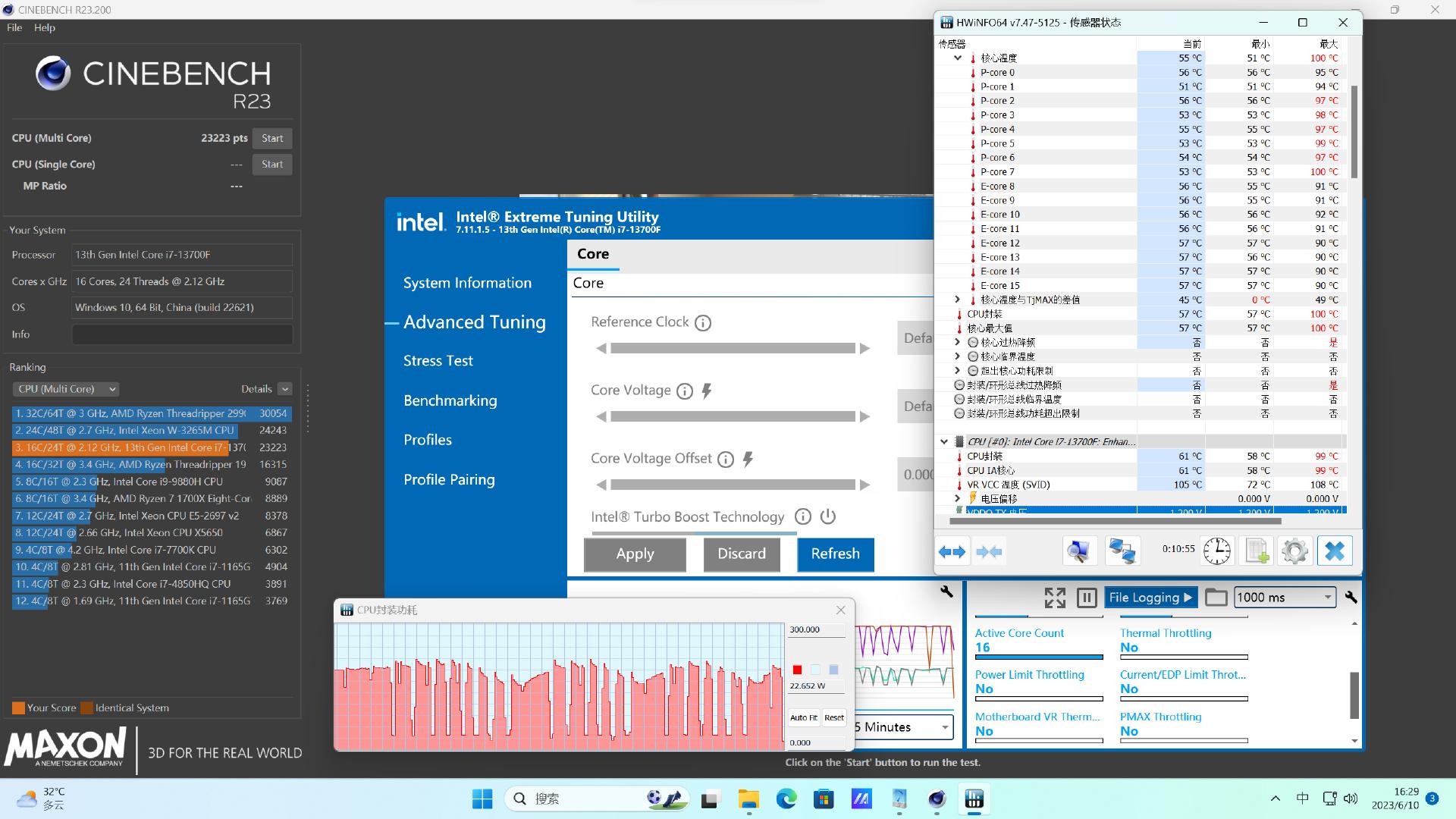1456x819 pixels.
Task: Toggle Intel Turbo Boost power icon
Action: (828, 517)
